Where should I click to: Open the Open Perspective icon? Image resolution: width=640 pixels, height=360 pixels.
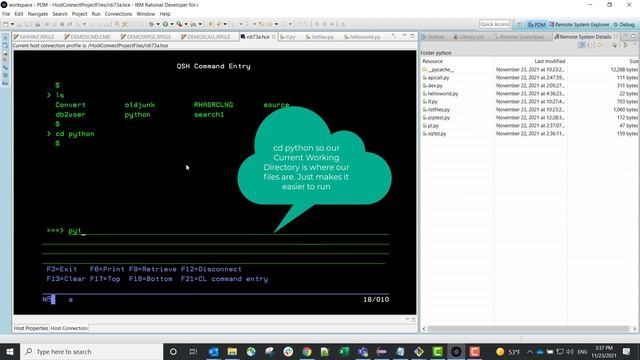(x=519, y=24)
